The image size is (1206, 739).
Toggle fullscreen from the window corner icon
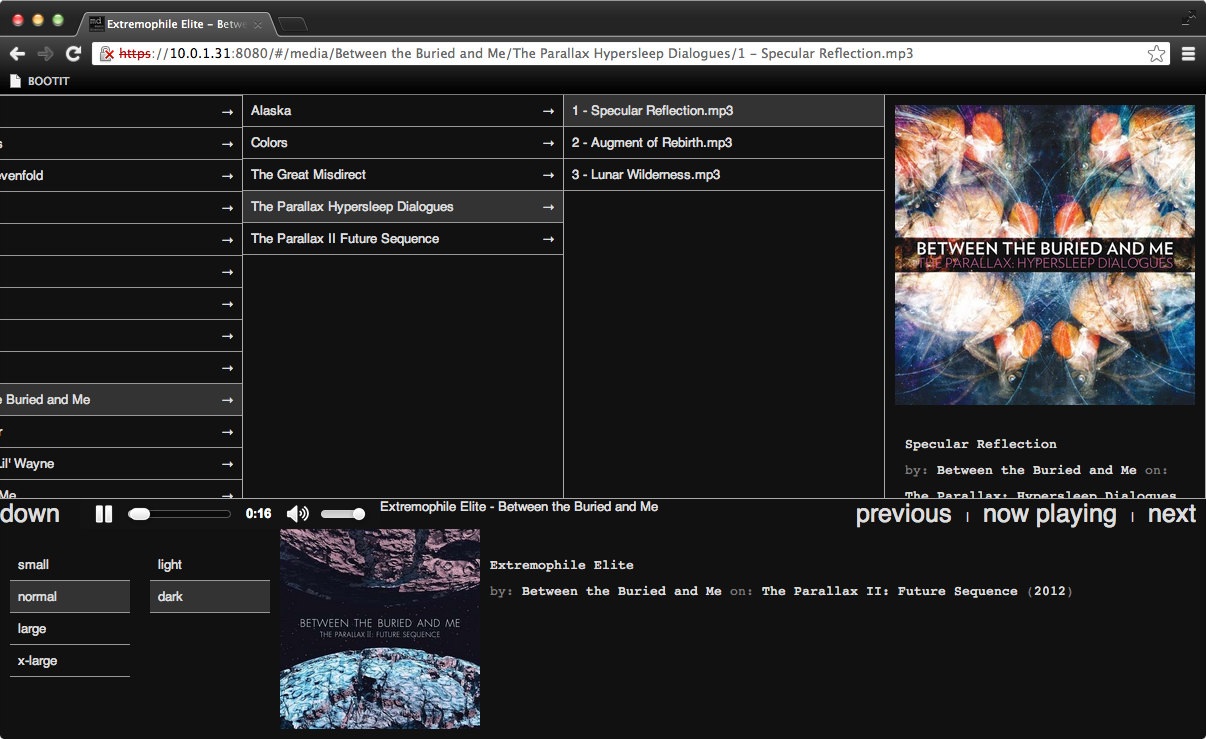pos(1188,17)
